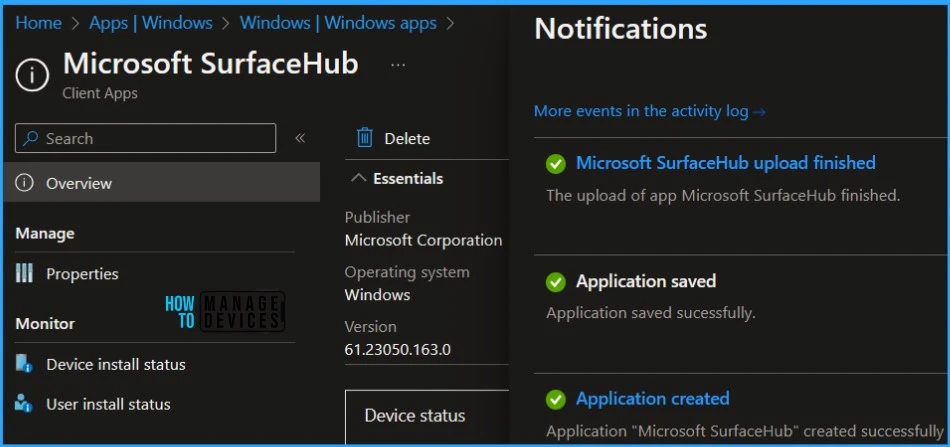Screen dimensions: 950x447
Task: Select the Application saved notification title
Action: [646, 281]
